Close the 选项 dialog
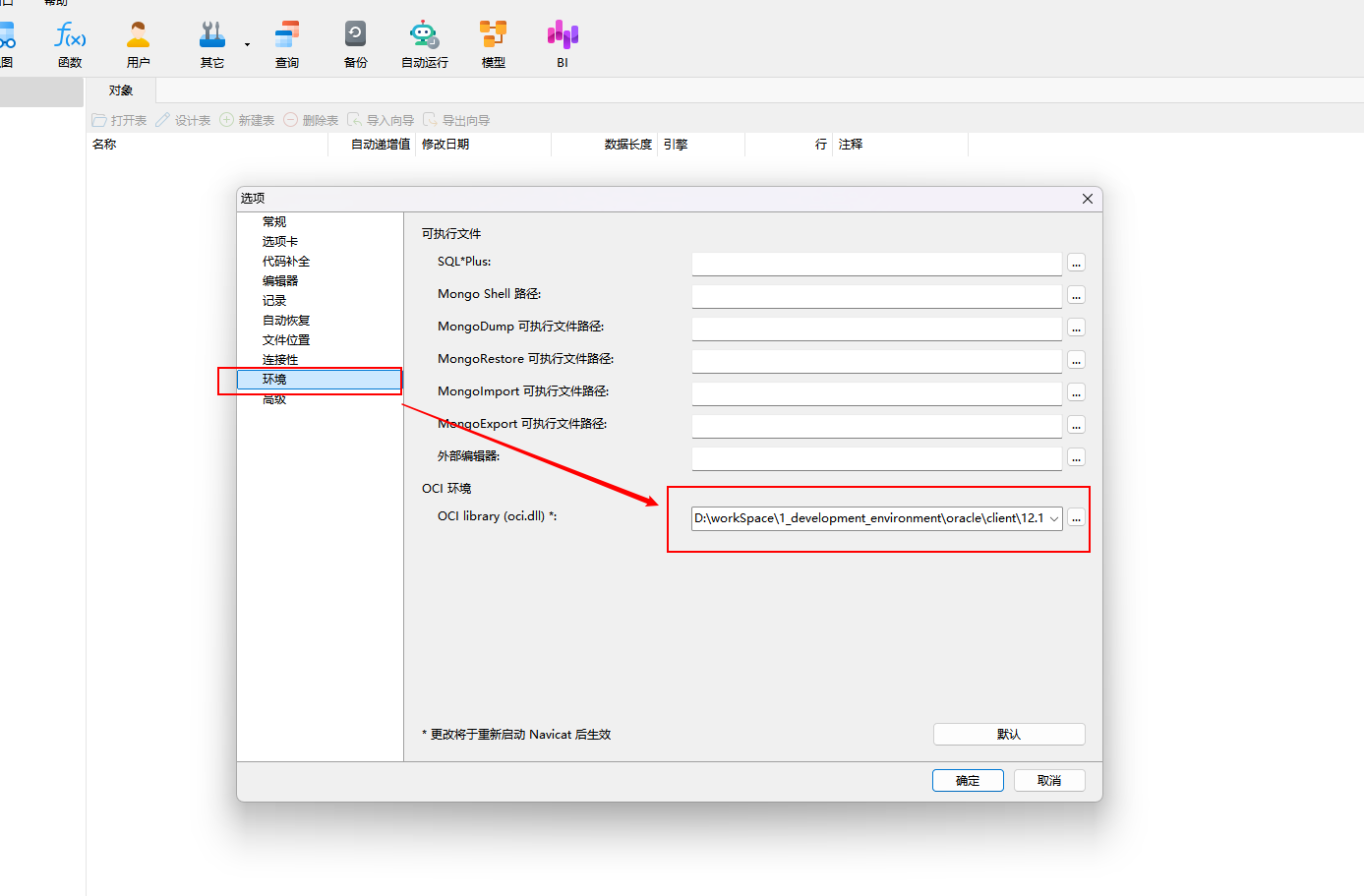Screen dimensions: 1364x896 tap(1088, 199)
